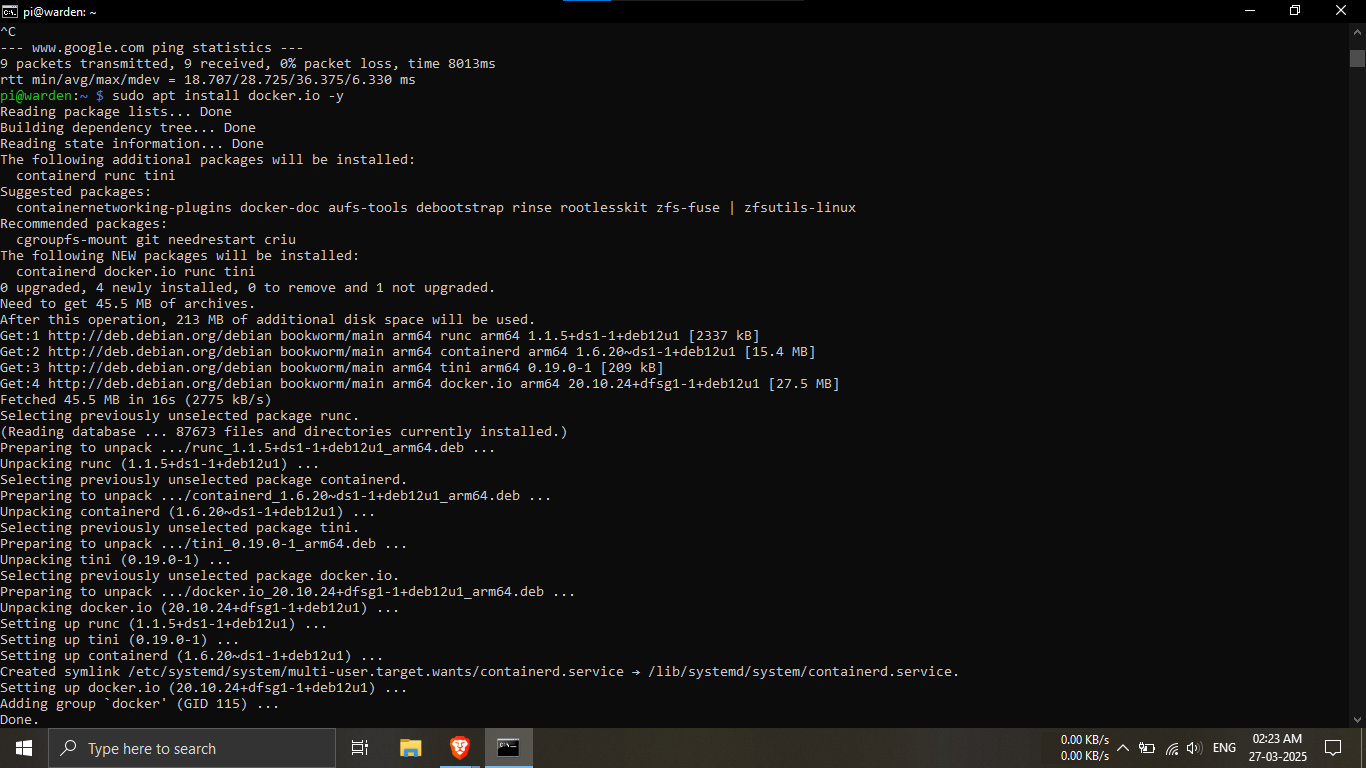Launch File Explorer from the taskbar
This screenshot has height=768, width=1366.
coord(410,748)
